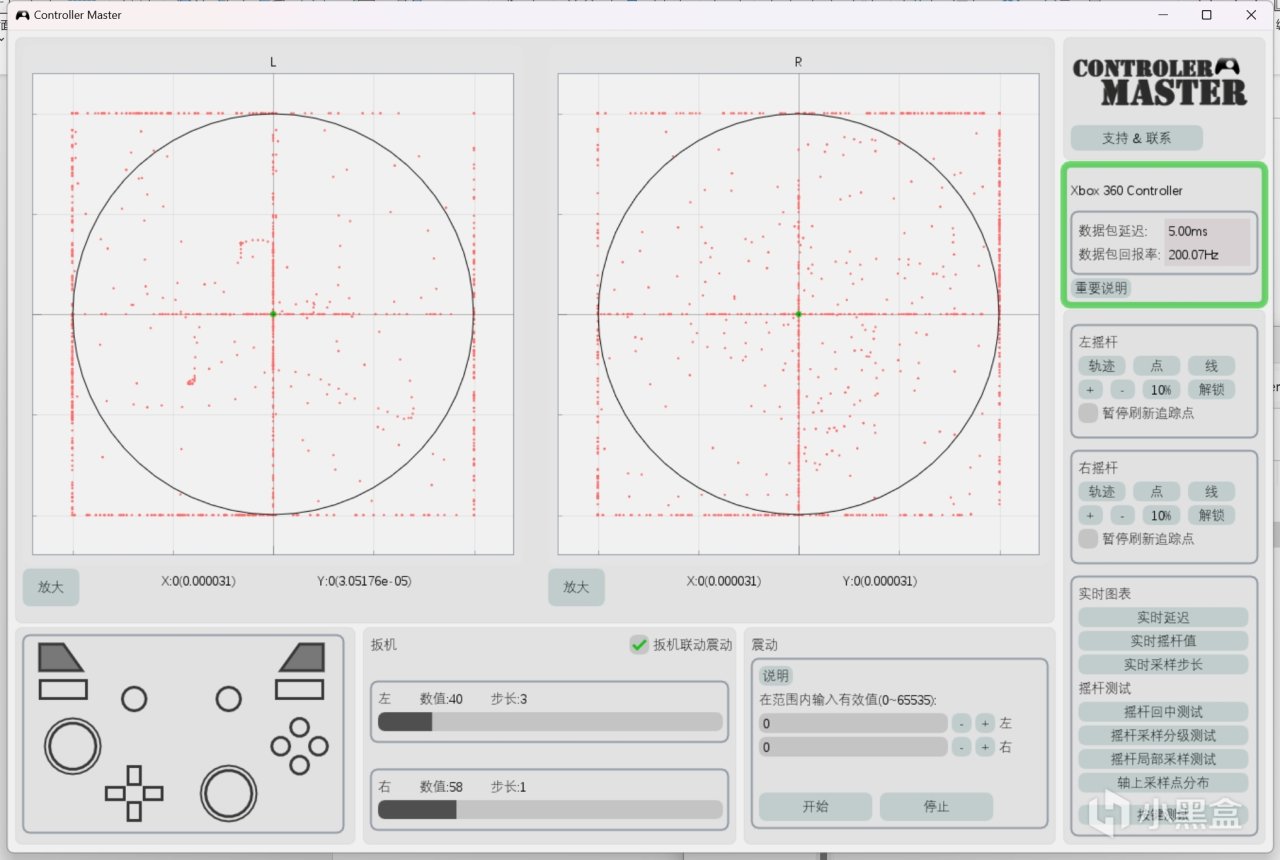Select 点 mode for 右摇杆
The image size is (1280, 860).
click(x=1157, y=492)
